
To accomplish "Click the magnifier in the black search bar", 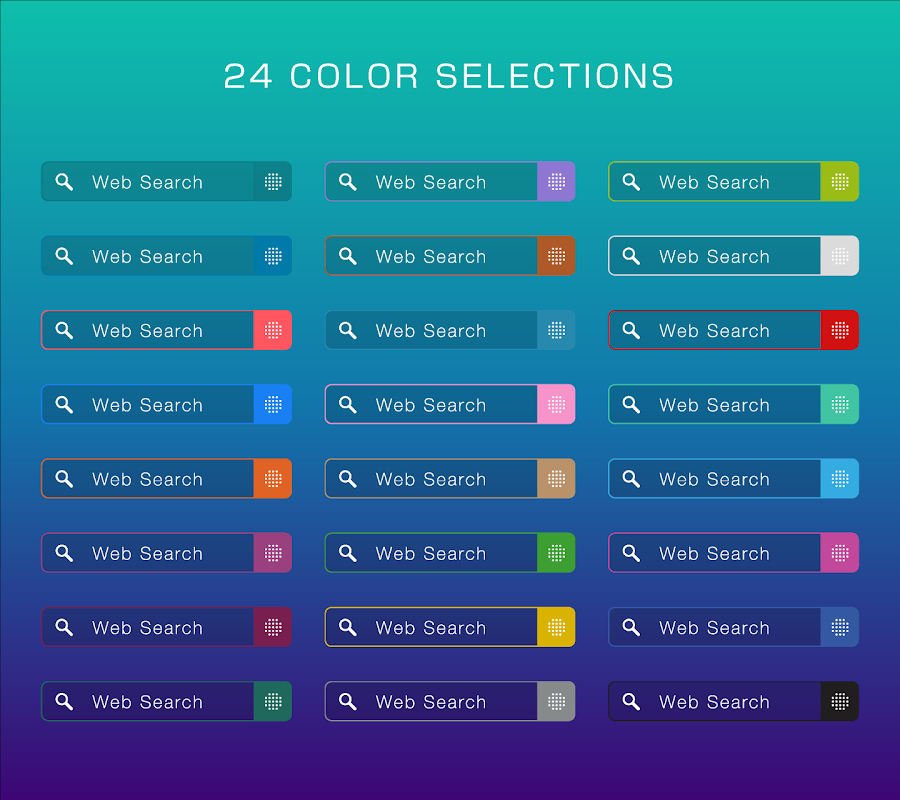I will pyautogui.click(x=631, y=701).
